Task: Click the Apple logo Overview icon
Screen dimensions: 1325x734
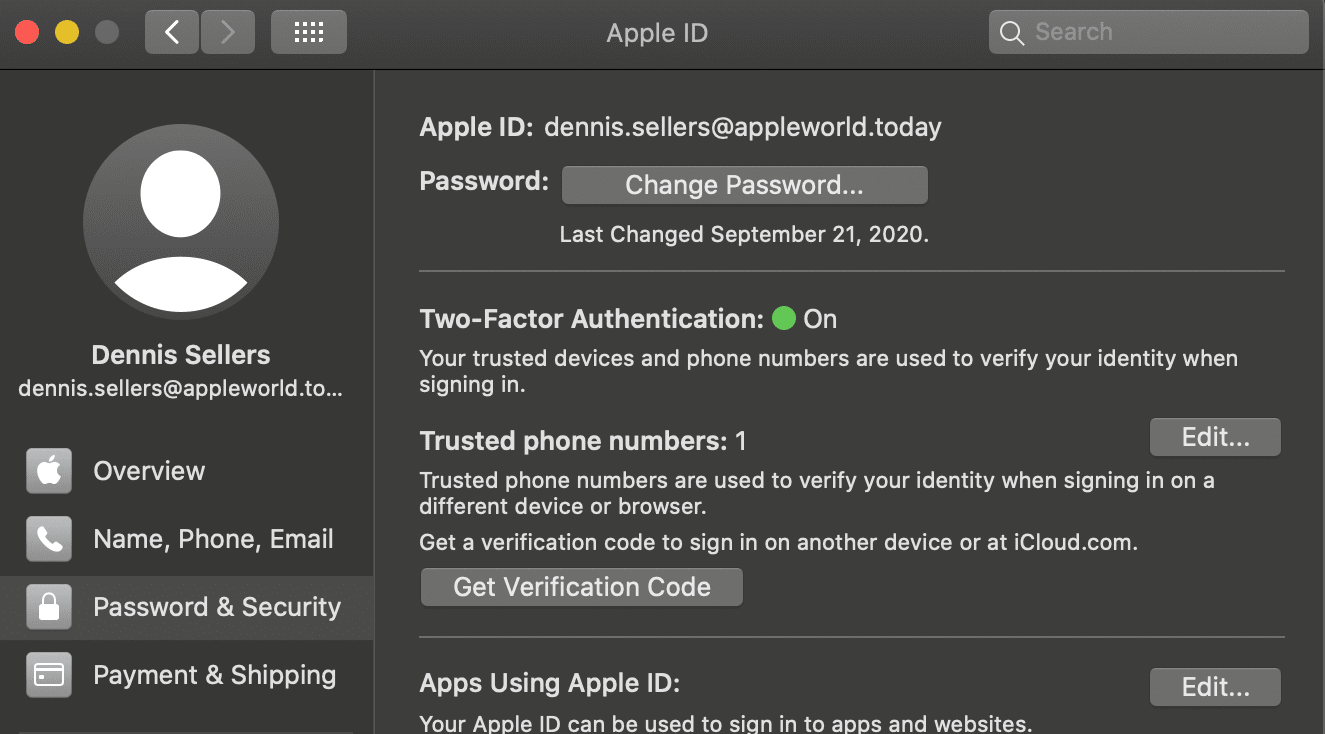Action: tap(49, 471)
